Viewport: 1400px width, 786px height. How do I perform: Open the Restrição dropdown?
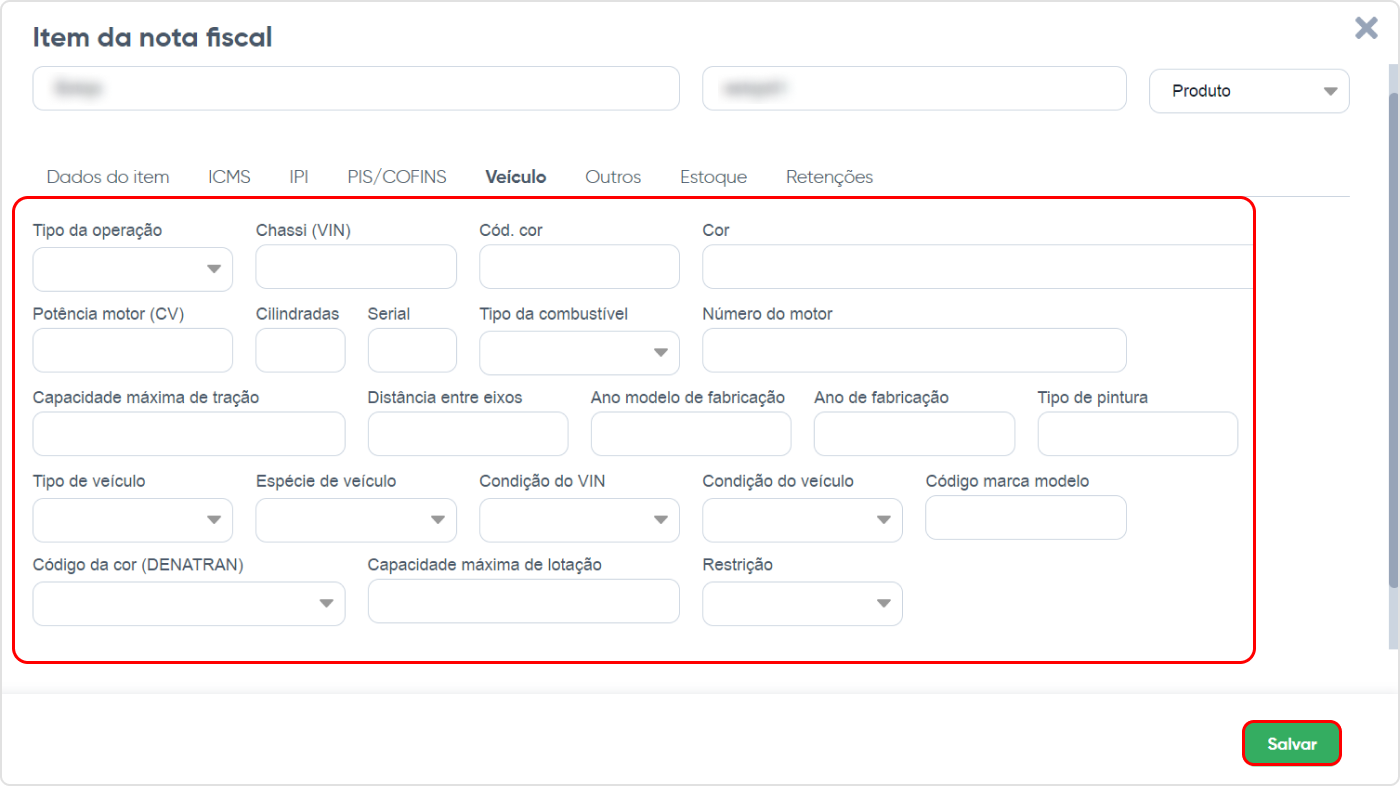coord(801,603)
